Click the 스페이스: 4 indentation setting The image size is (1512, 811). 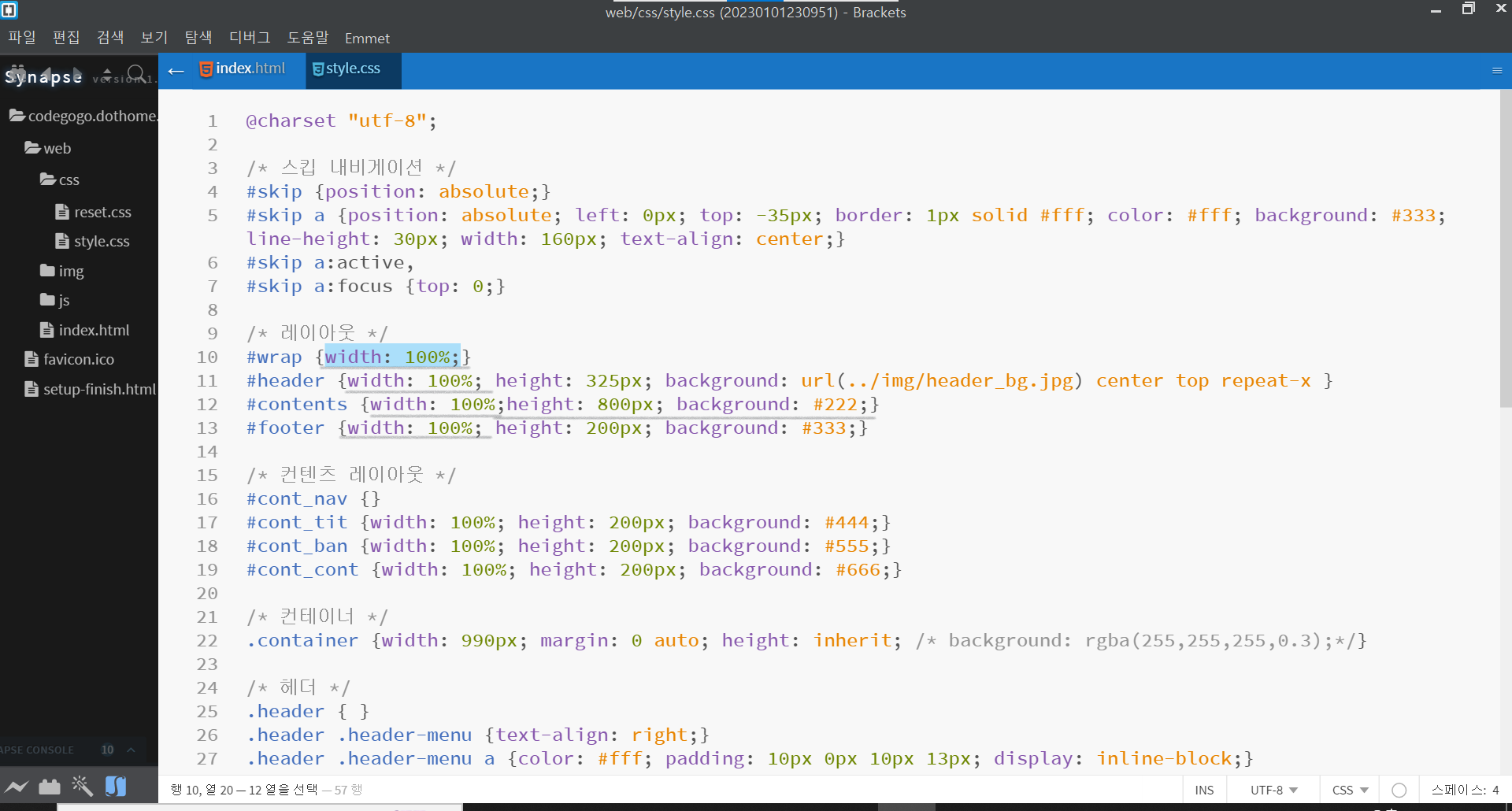1465,790
